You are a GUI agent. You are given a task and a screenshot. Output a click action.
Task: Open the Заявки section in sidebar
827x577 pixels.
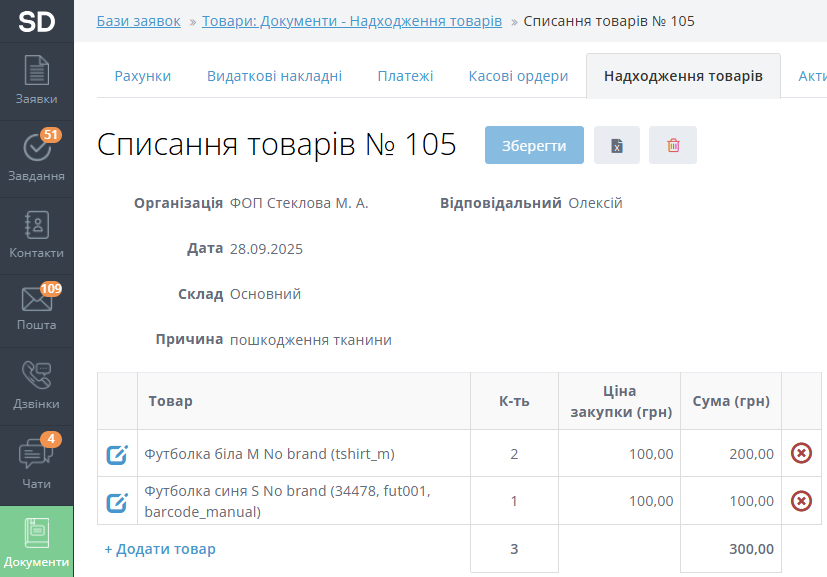point(36,81)
